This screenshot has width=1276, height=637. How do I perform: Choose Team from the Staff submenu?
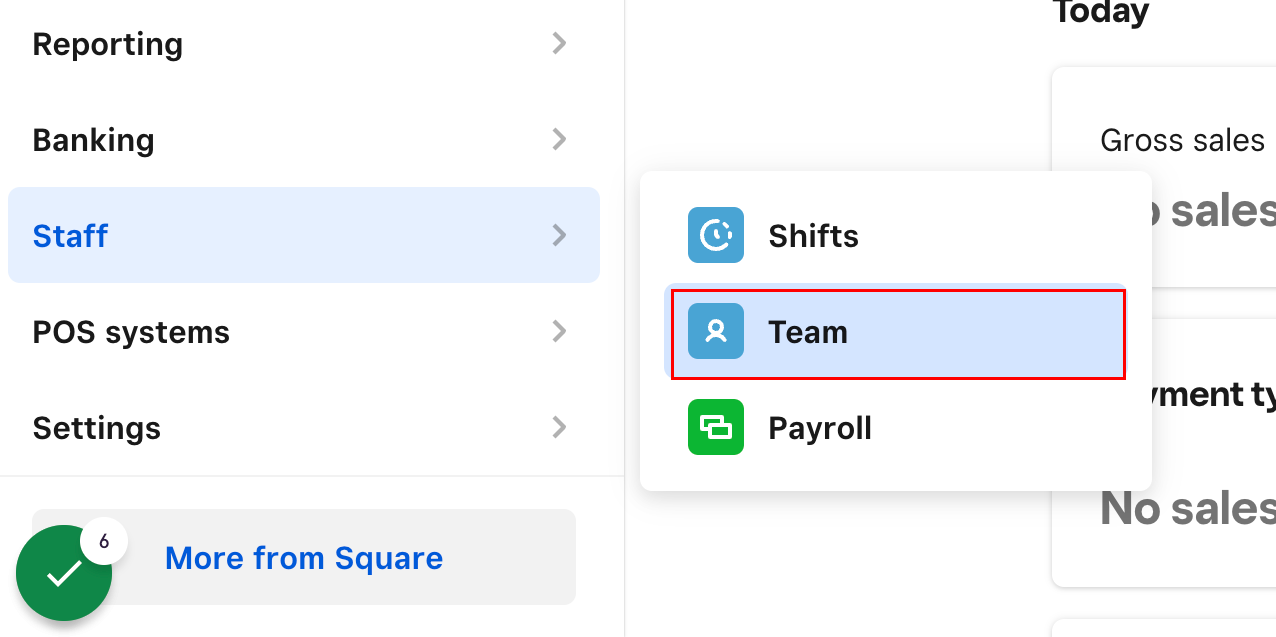click(896, 331)
